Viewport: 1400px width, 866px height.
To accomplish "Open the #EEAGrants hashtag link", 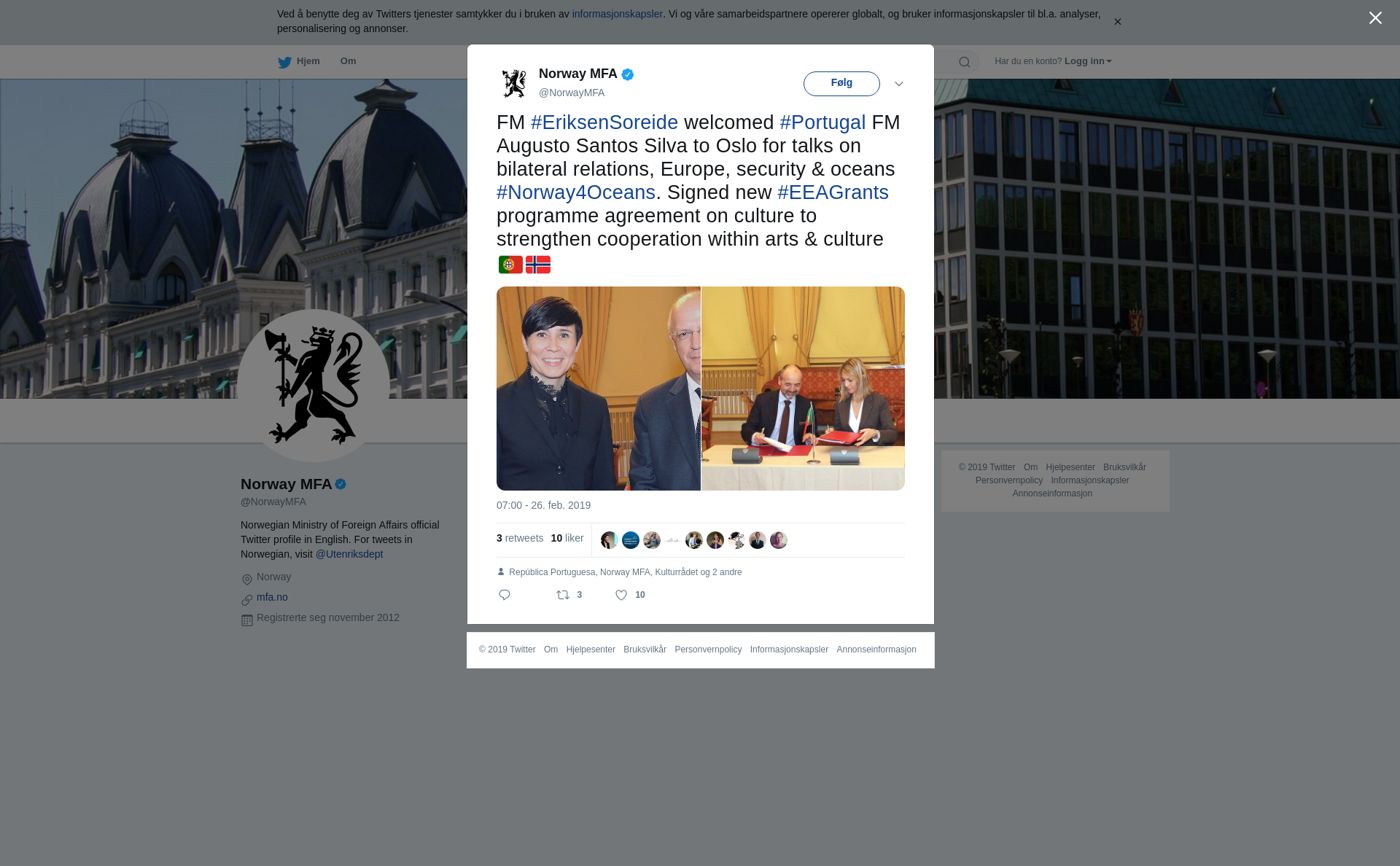I will click(x=833, y=192).
